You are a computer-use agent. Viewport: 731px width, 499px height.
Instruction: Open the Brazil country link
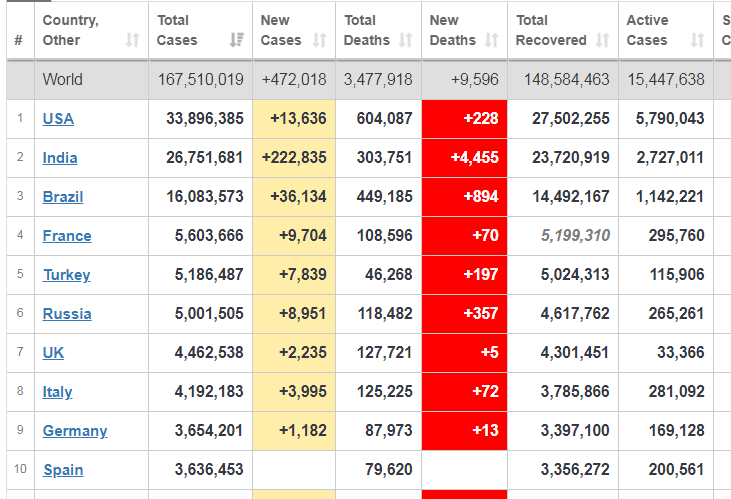click(63, 197)
